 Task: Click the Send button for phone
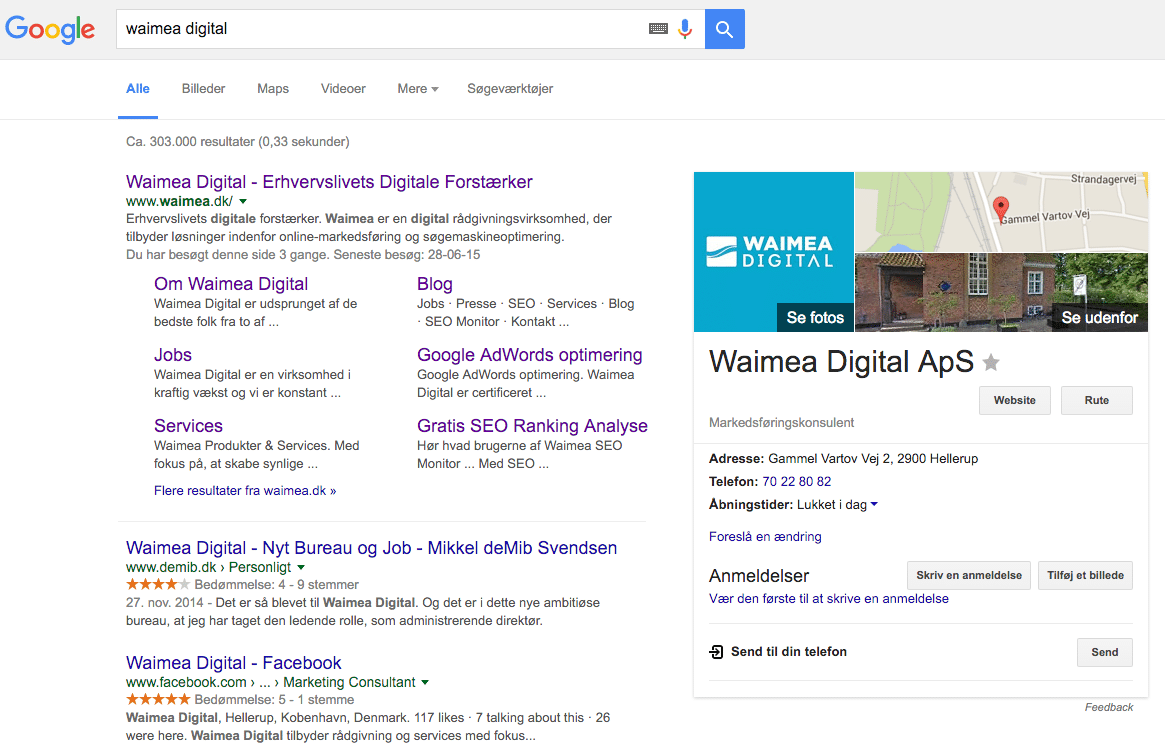click(1105, 652)
